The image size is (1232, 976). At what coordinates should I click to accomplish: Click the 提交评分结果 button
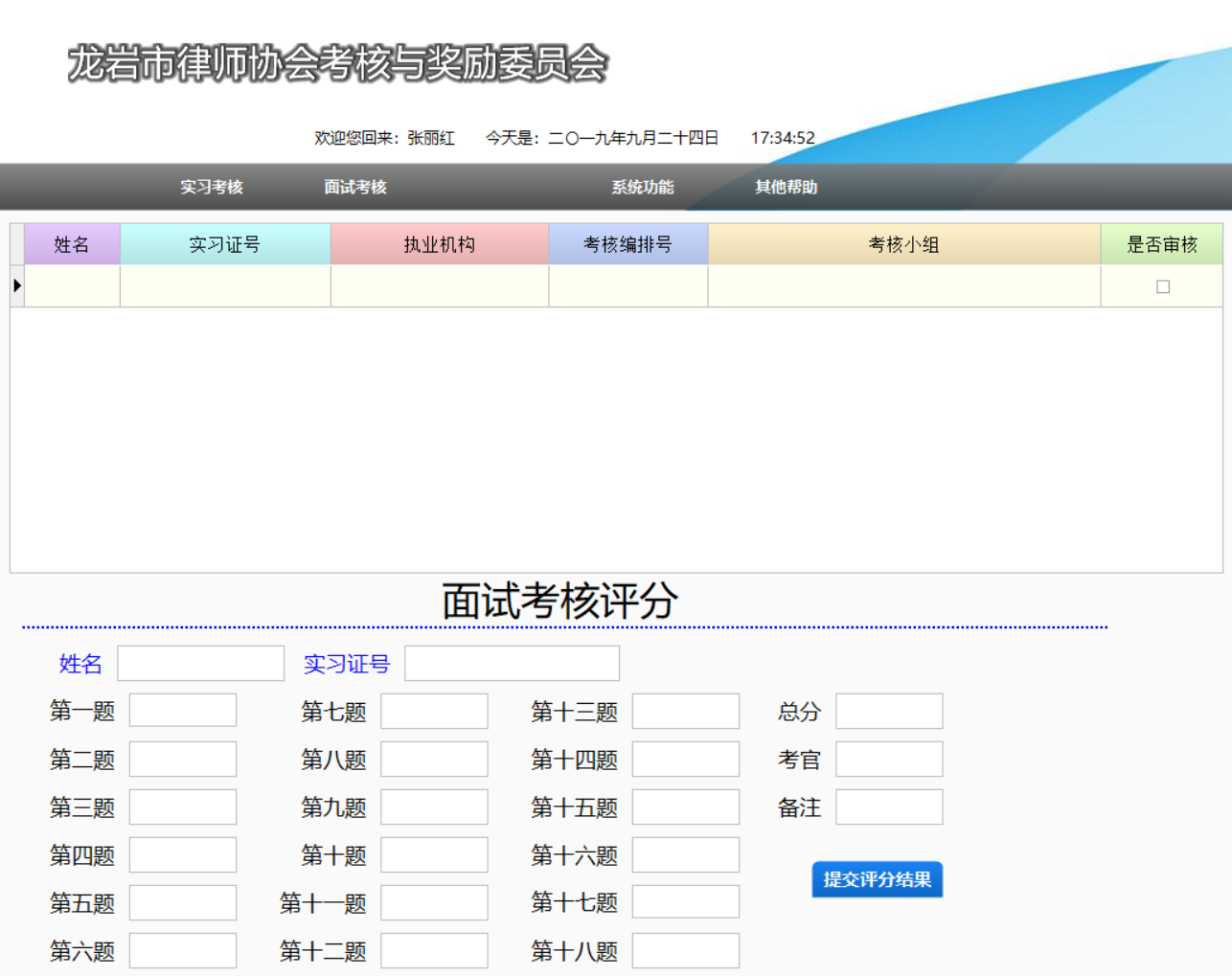pyautogui.click(x=877, y=879)
